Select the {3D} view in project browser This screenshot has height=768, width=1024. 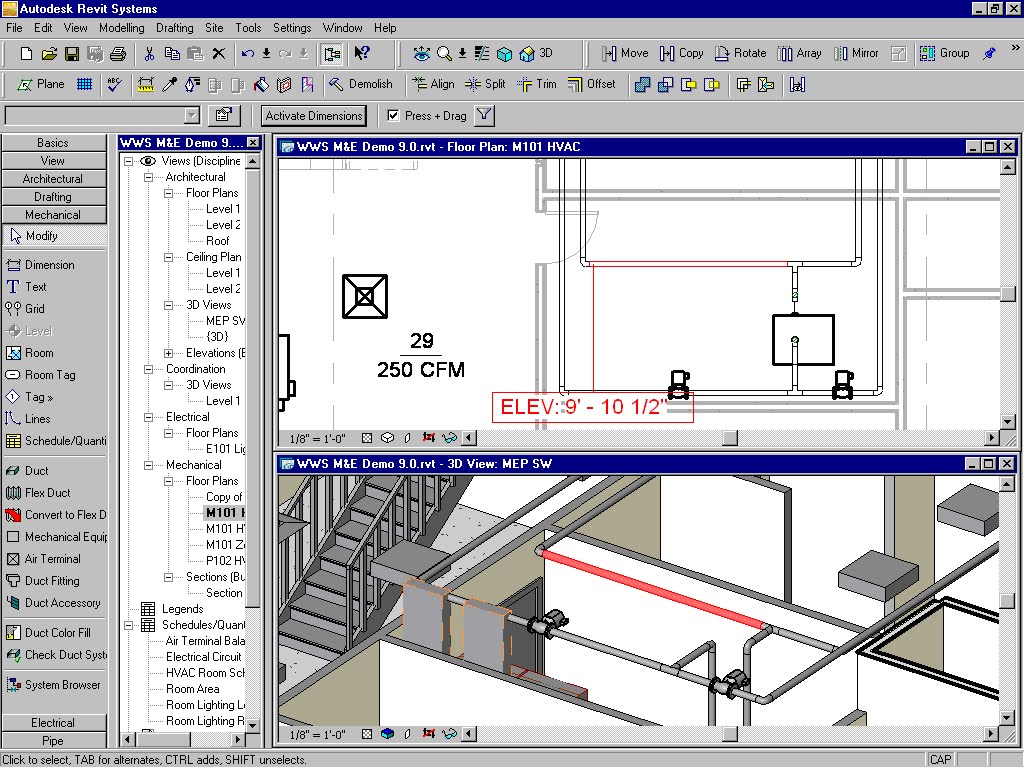217,337
